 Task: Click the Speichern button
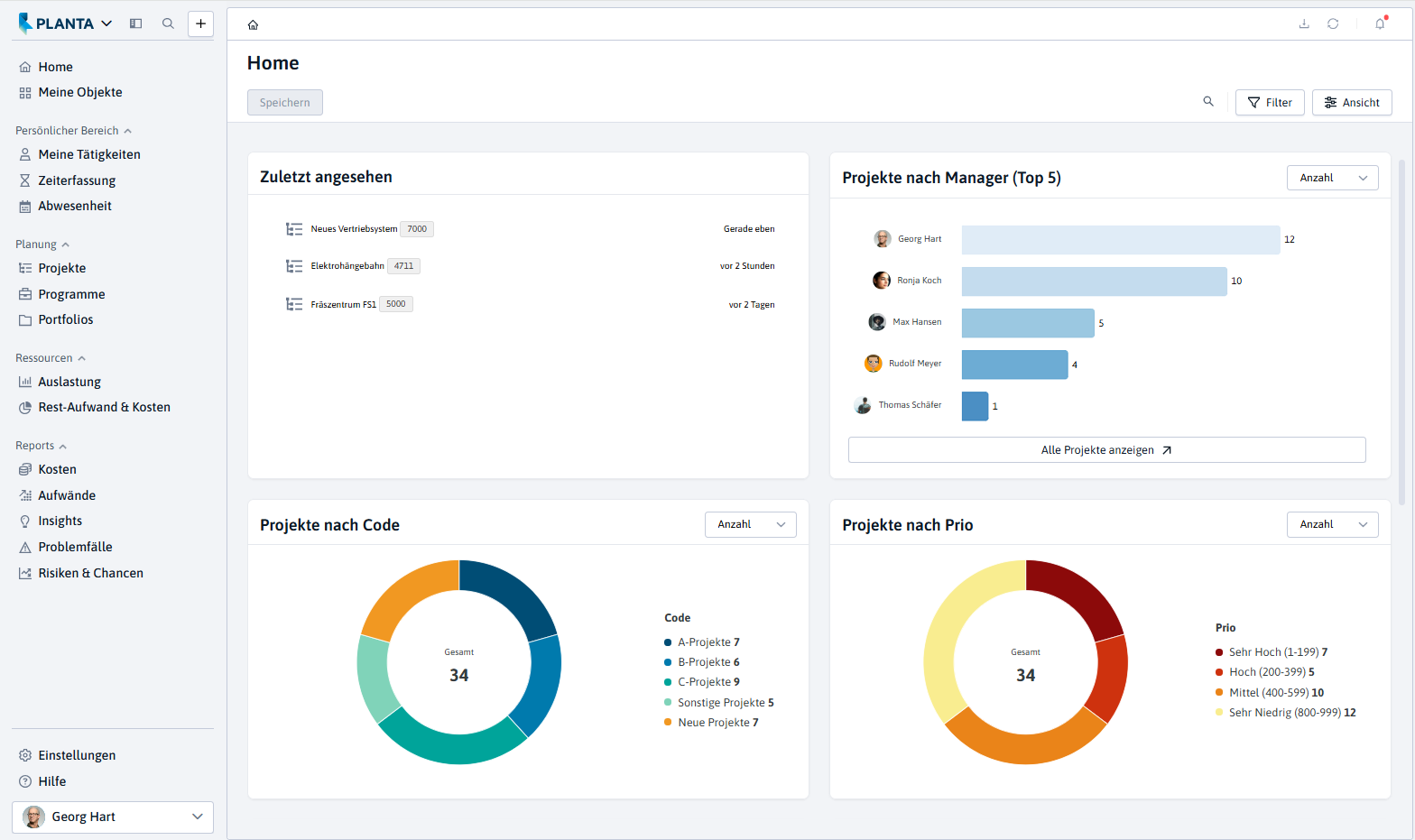[x=285, y=102]
